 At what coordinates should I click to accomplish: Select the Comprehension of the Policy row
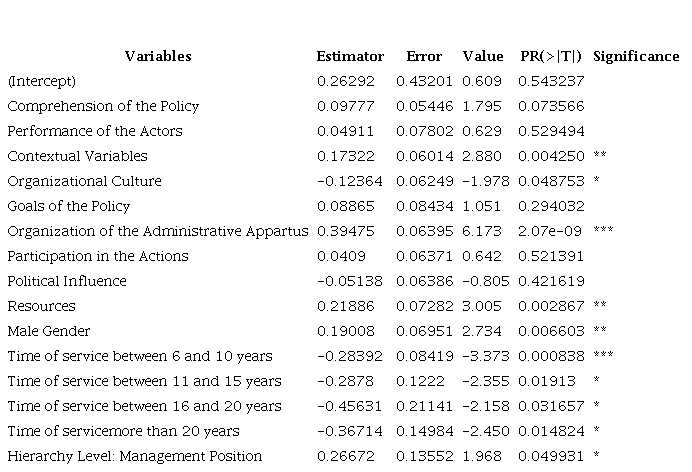(x=103, y=106)
